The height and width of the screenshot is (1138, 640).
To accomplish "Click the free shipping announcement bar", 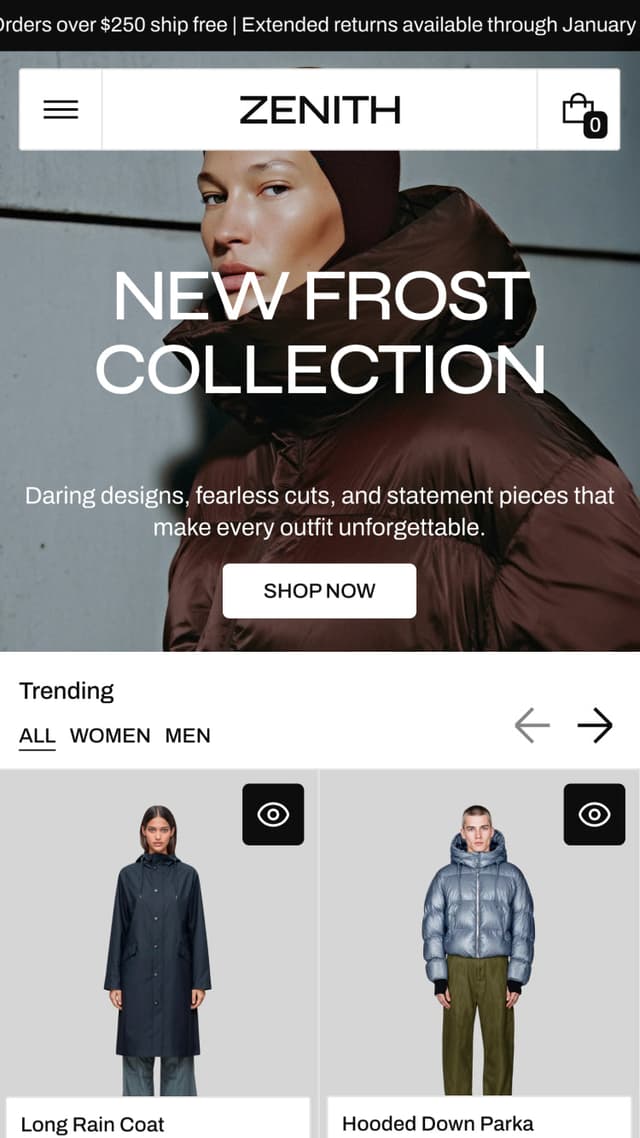I will [x=320, y=25].
